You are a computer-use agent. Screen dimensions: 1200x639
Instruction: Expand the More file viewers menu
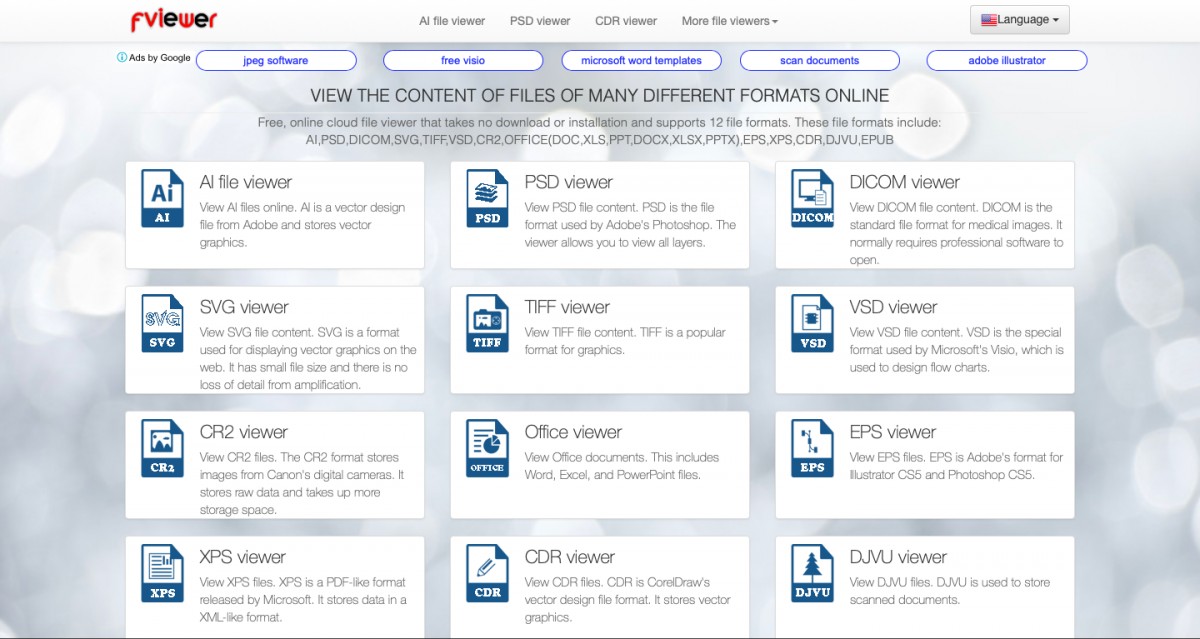(729, 21)
